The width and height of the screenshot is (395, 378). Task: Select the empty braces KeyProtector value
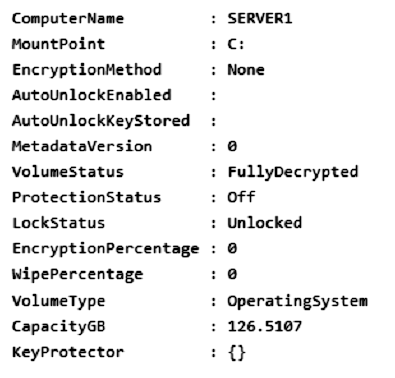pyautogui.click(x=237, y=353)
